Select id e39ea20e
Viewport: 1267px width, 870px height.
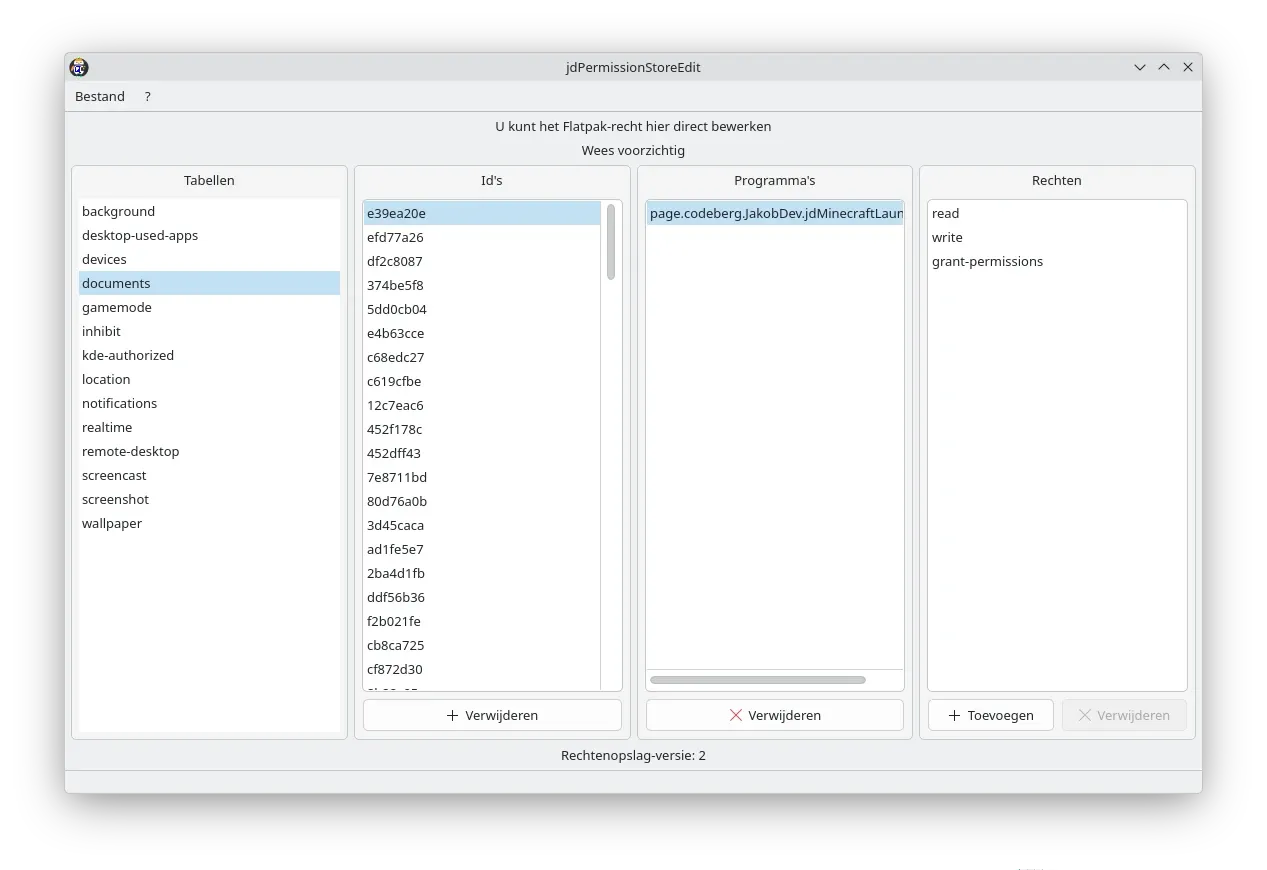coord(482,213)
